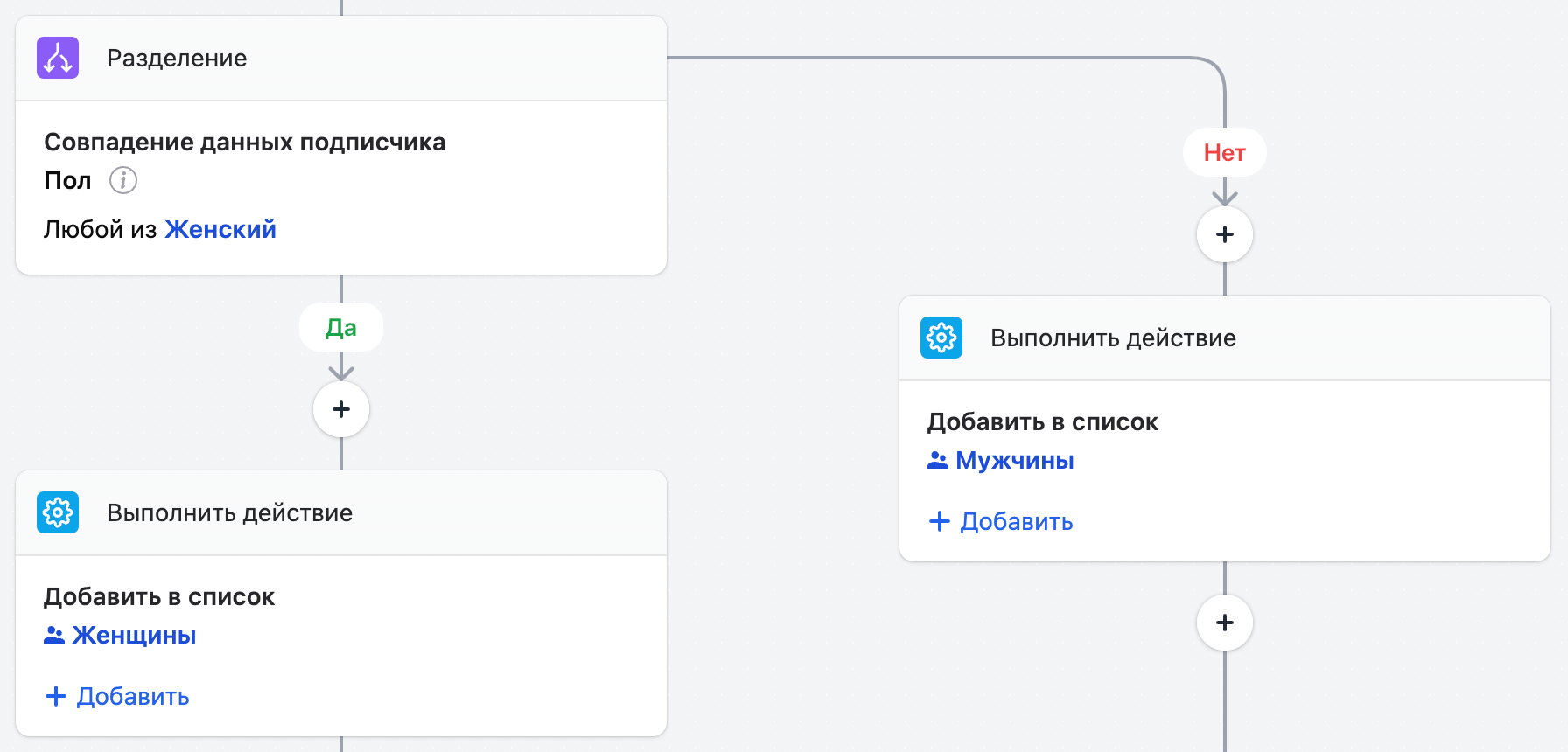Click the Женский condition value link
This screenshot has width=1568, height=752.
click(220, 229)
